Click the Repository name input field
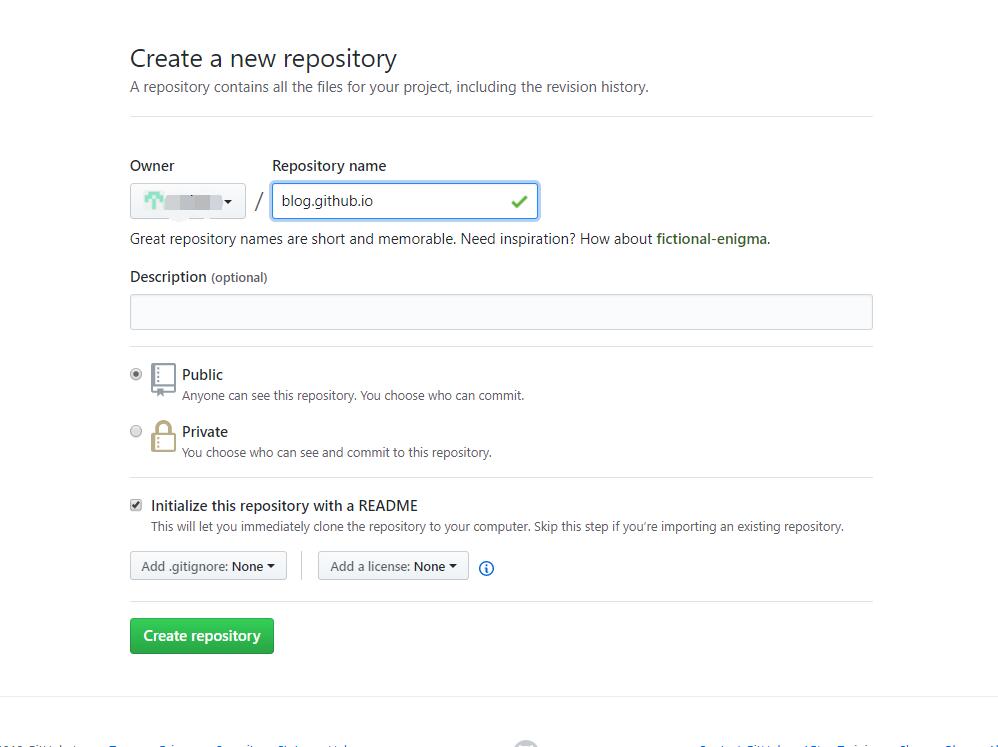 coord(405,201)
